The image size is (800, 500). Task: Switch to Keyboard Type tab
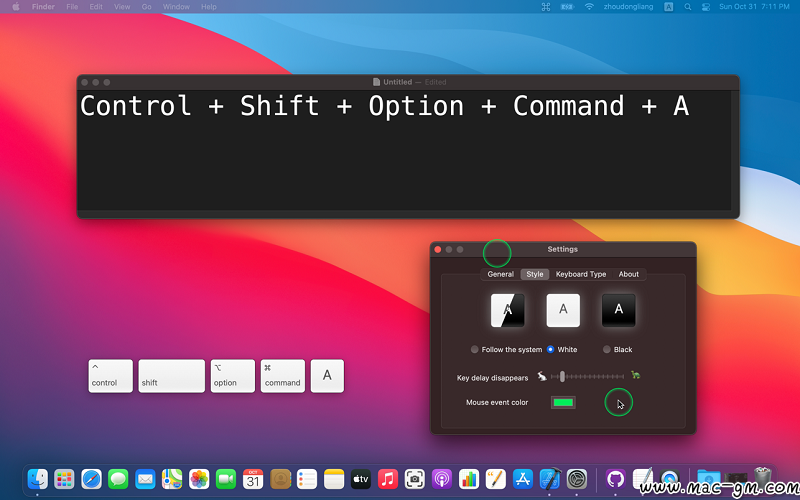click(x=581, y=274)
